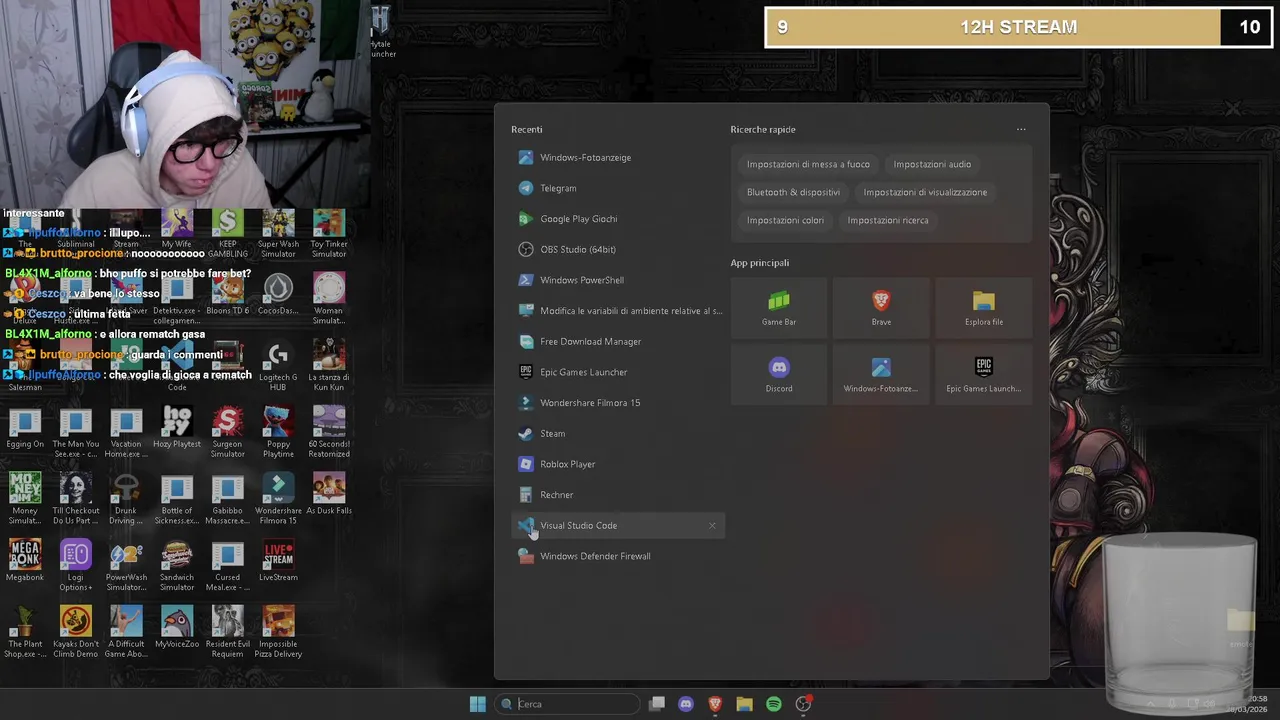
Task: Launch Google Play Giochi from recents
Action: 617,219
